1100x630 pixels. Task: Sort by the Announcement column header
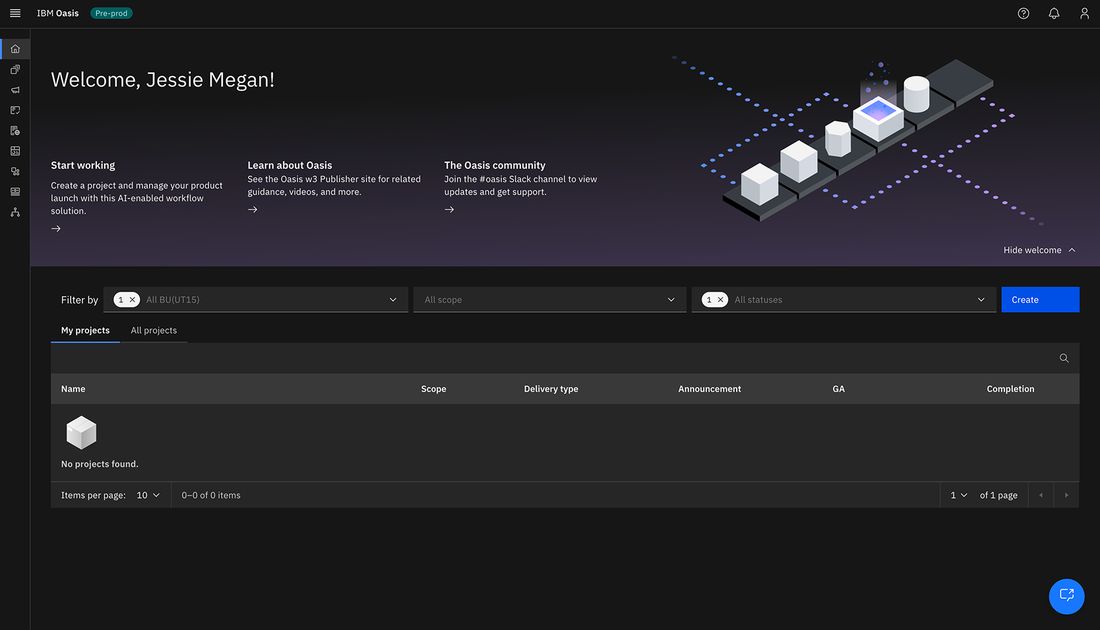pyautogui.click(x=709, y=389)
